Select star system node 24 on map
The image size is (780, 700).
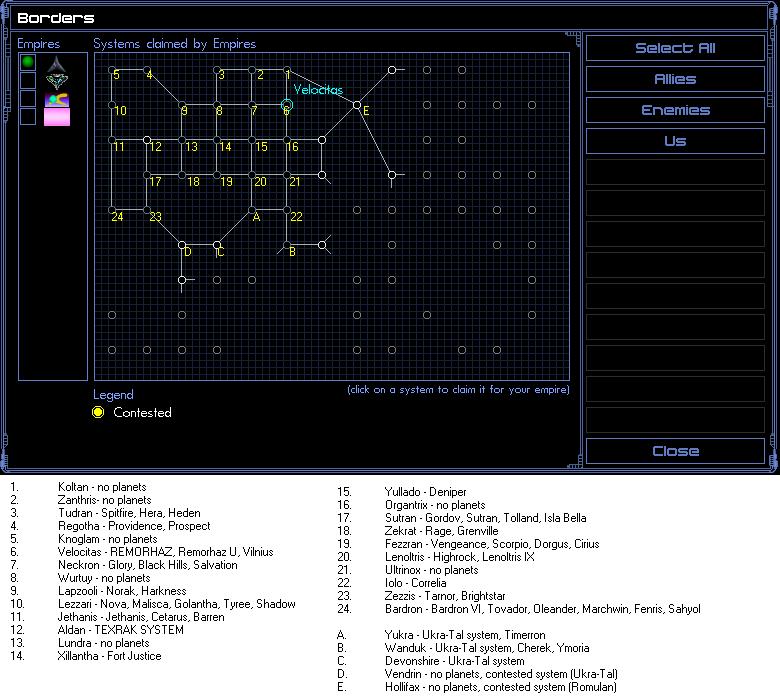112,210
